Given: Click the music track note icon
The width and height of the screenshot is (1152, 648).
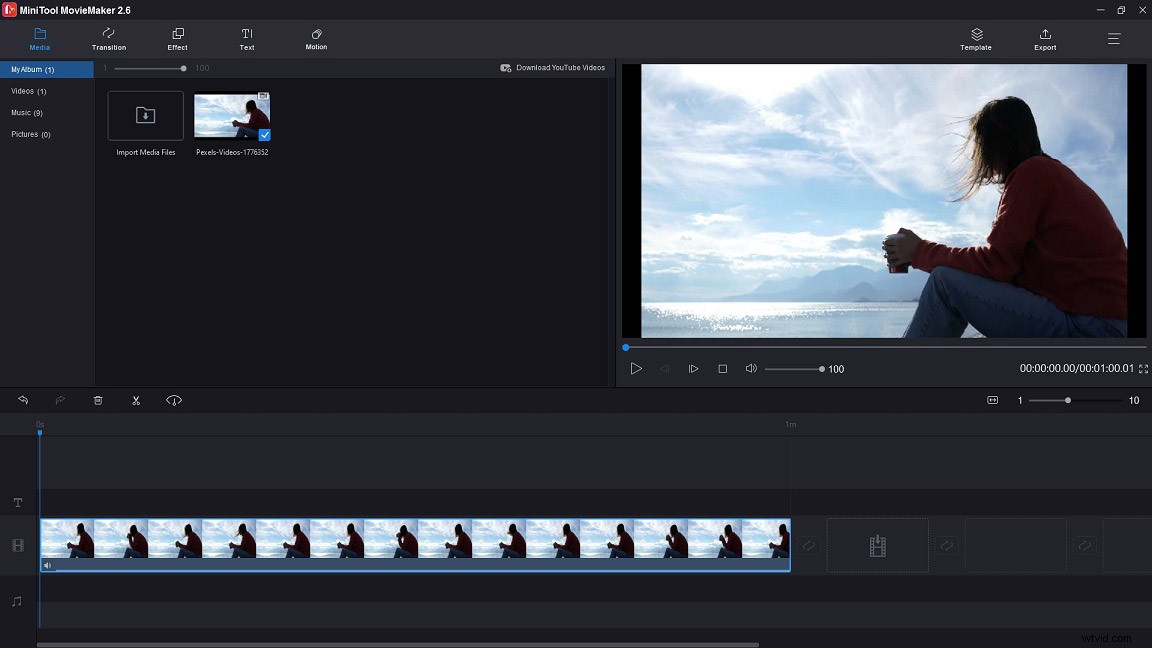Looking at the screenshot, I should (17, 602).
